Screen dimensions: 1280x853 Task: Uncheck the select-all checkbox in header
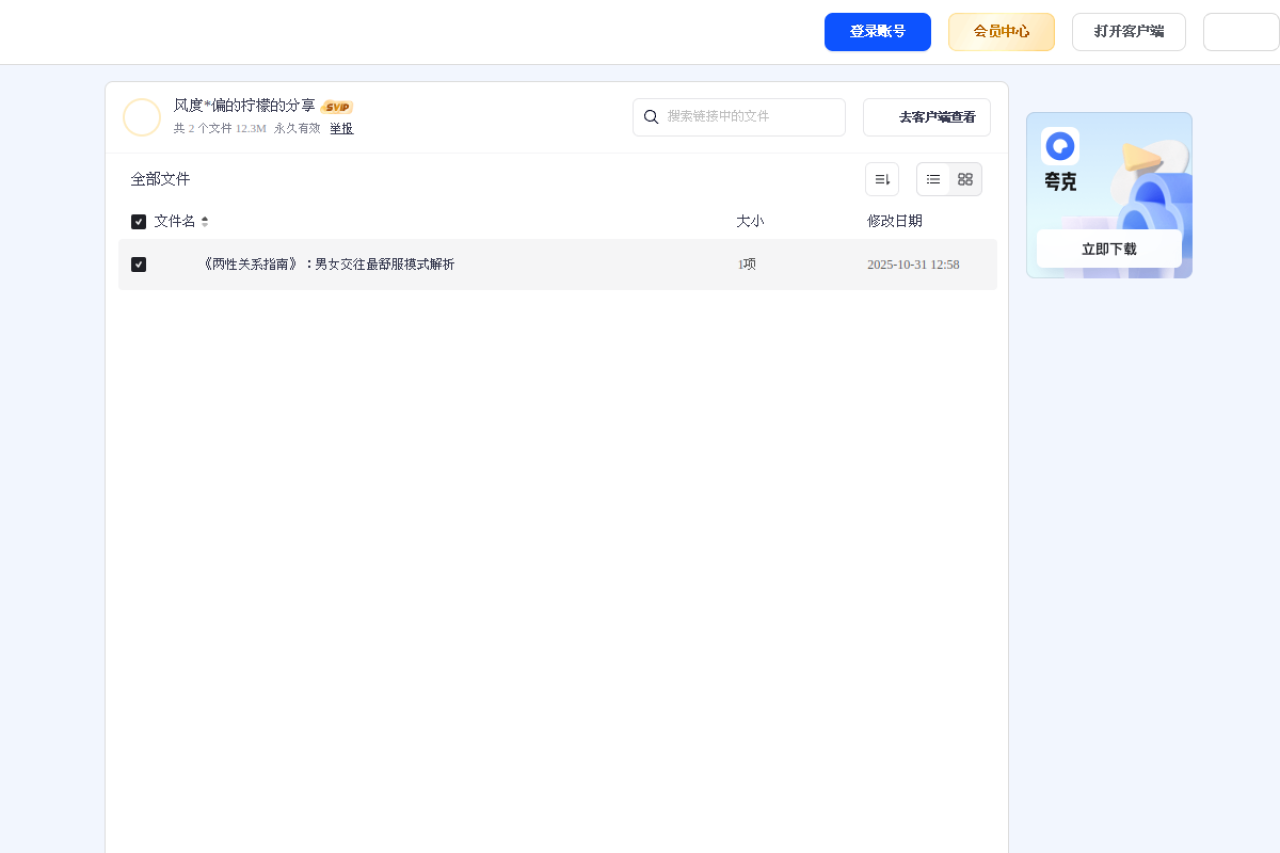point(138,221)
